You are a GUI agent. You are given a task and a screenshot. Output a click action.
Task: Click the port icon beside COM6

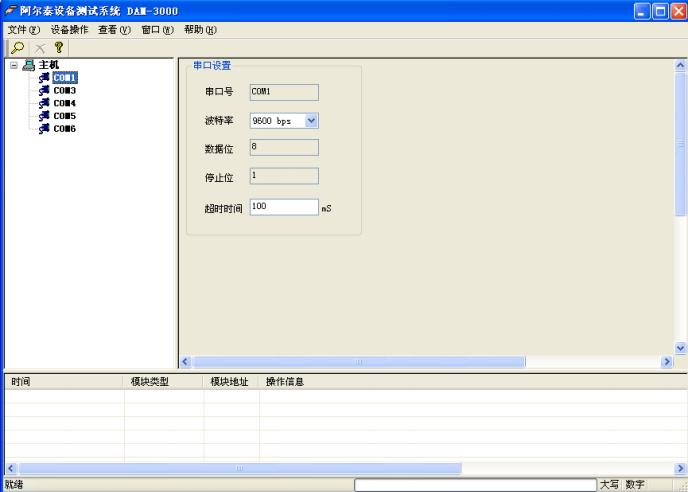point(44,129)
